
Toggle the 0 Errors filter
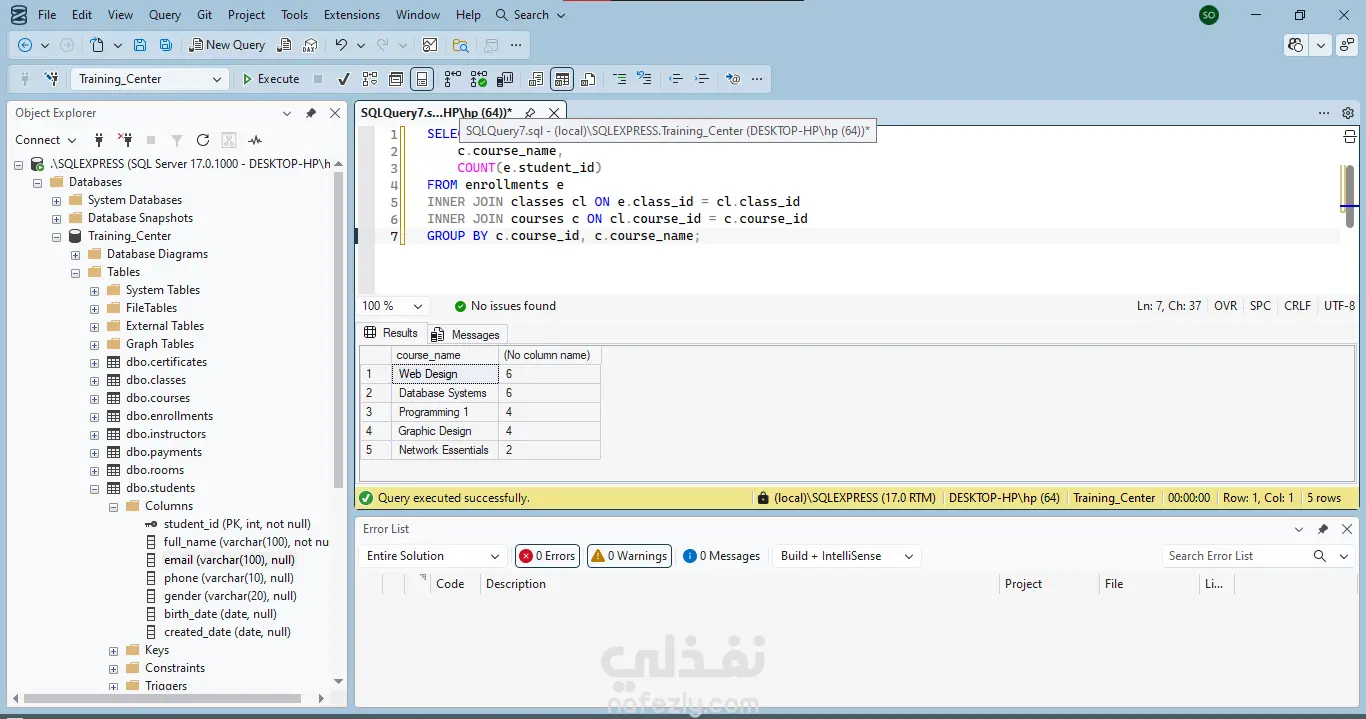(x=547, y=556)
